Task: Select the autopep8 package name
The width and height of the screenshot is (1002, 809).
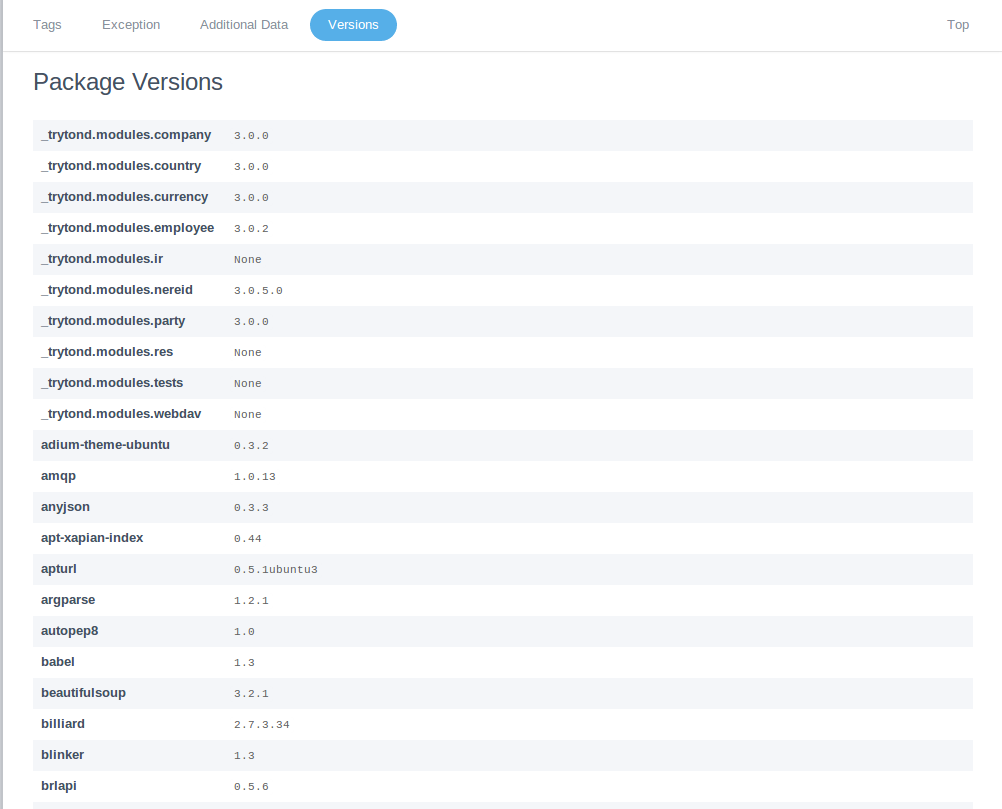Action: 70,631
